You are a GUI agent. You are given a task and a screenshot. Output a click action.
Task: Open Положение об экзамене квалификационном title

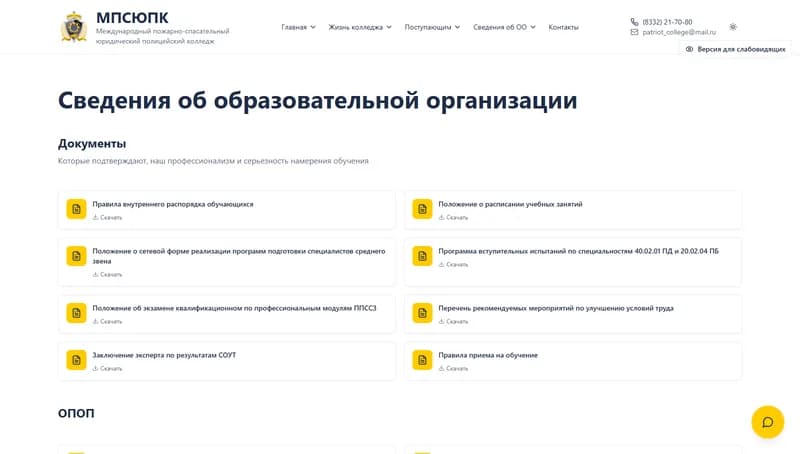pos(234,308)
